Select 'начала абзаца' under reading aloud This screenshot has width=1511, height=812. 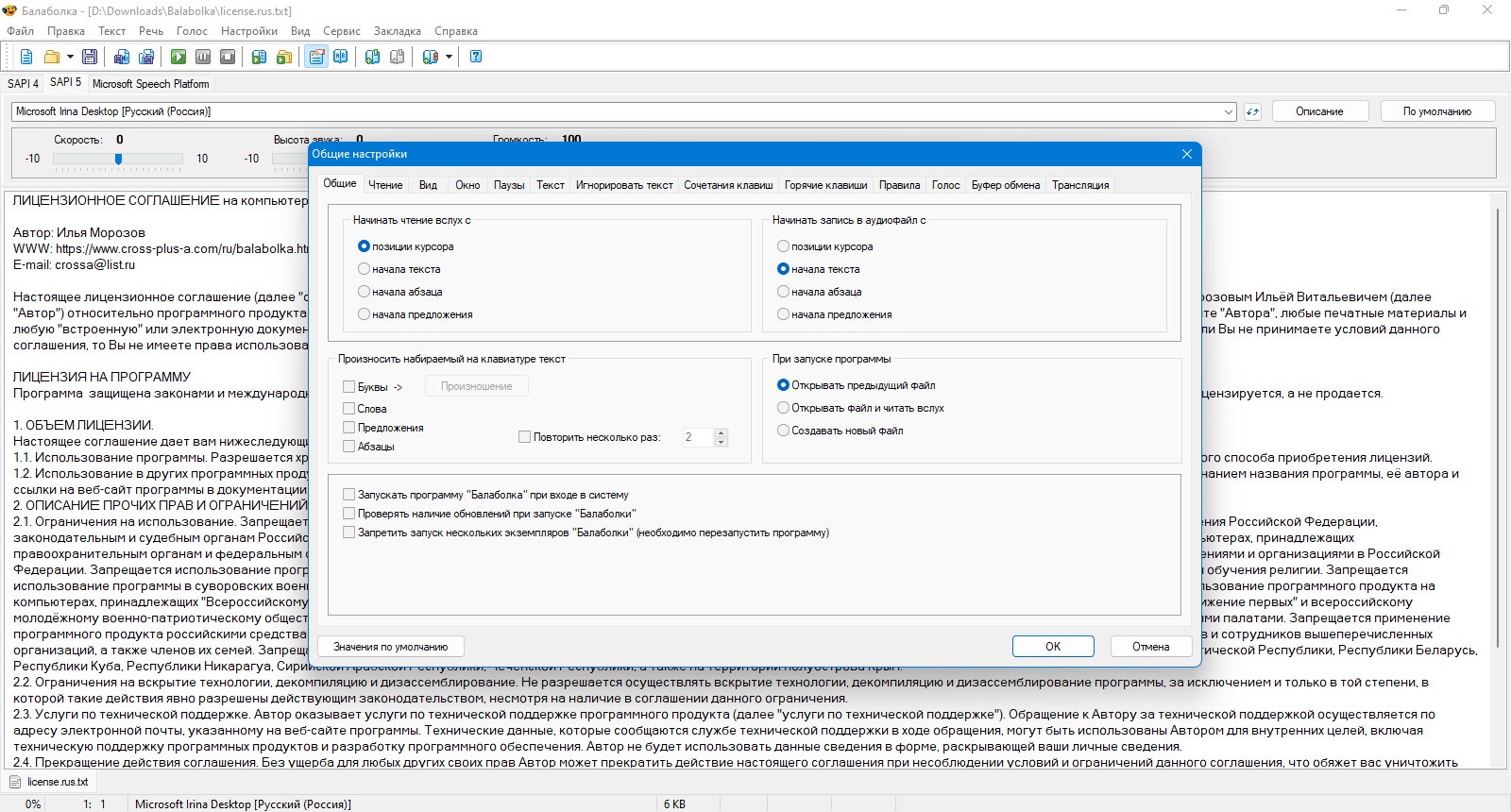click(x=364, y=292)
